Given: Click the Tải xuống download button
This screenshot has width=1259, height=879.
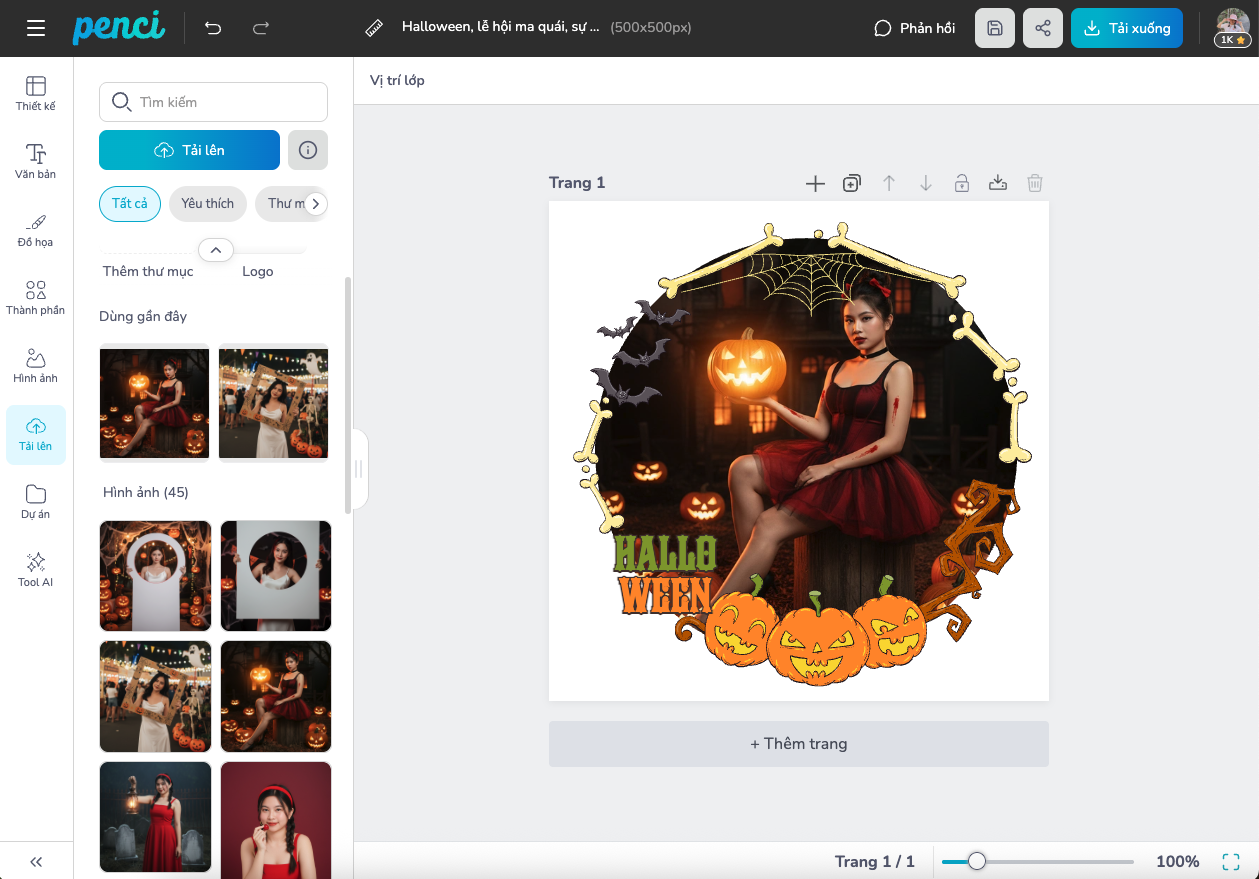Looking at the screenshot, I should pos(1126,28).
